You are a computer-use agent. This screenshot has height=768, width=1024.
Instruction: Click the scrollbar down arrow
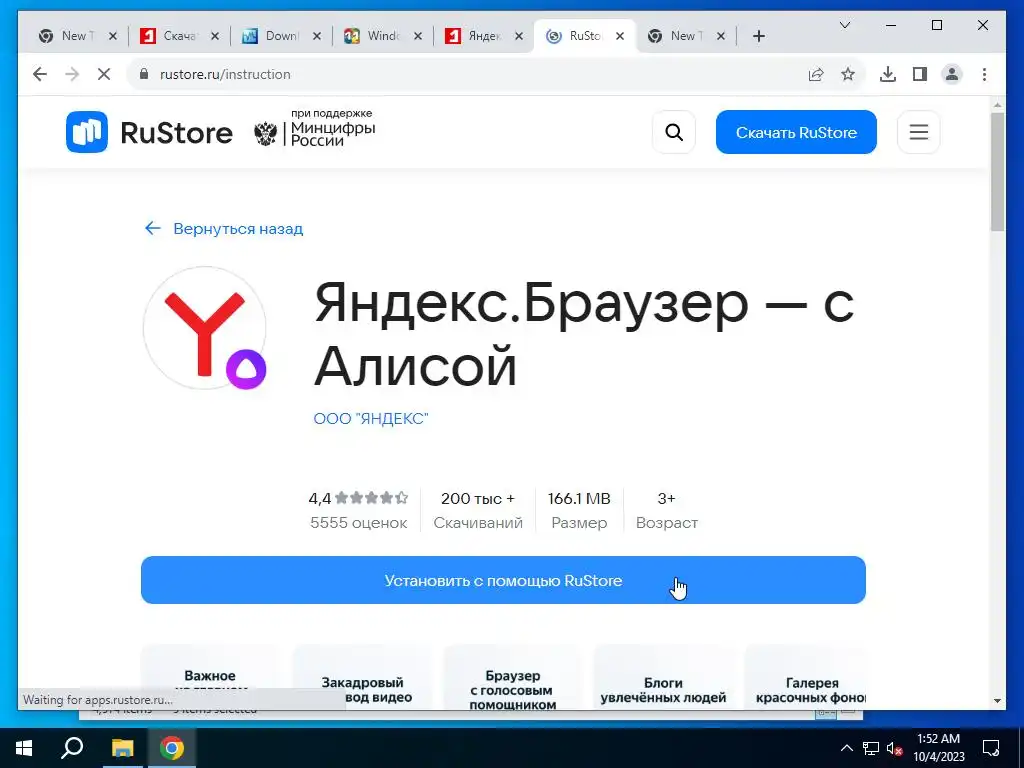coord(997,701)
